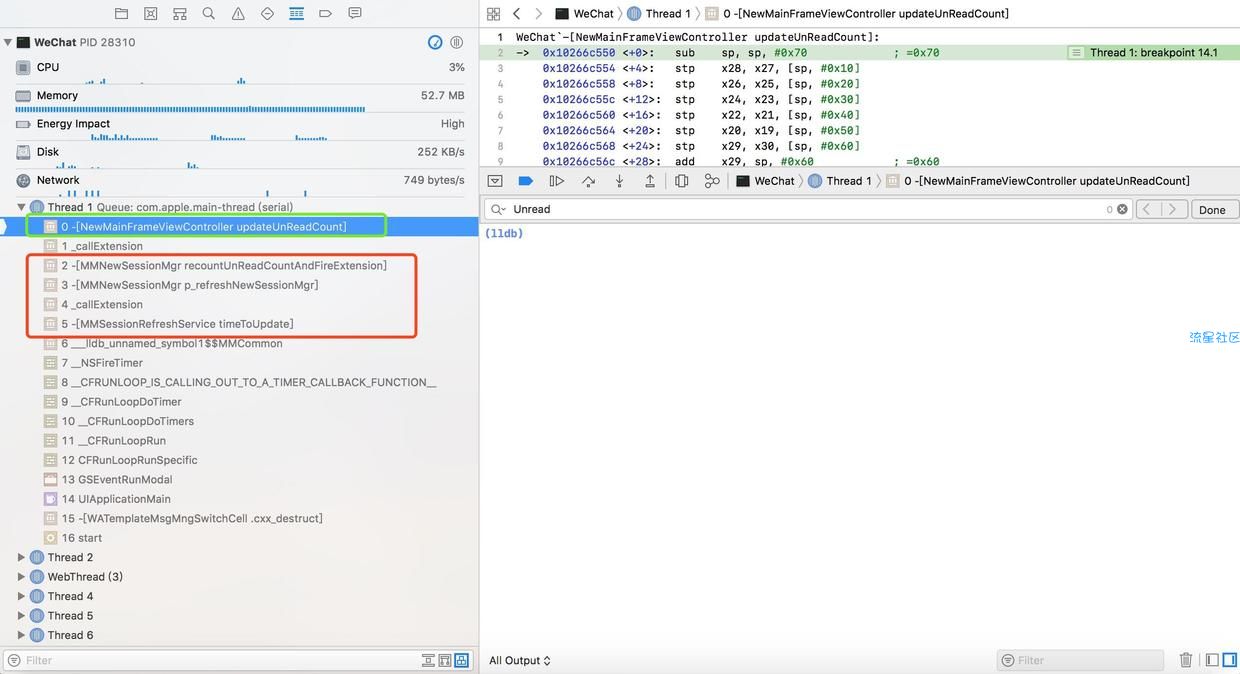
Task: Collapse the WeChat process disclosure triangle
Action: coord(8,42)
